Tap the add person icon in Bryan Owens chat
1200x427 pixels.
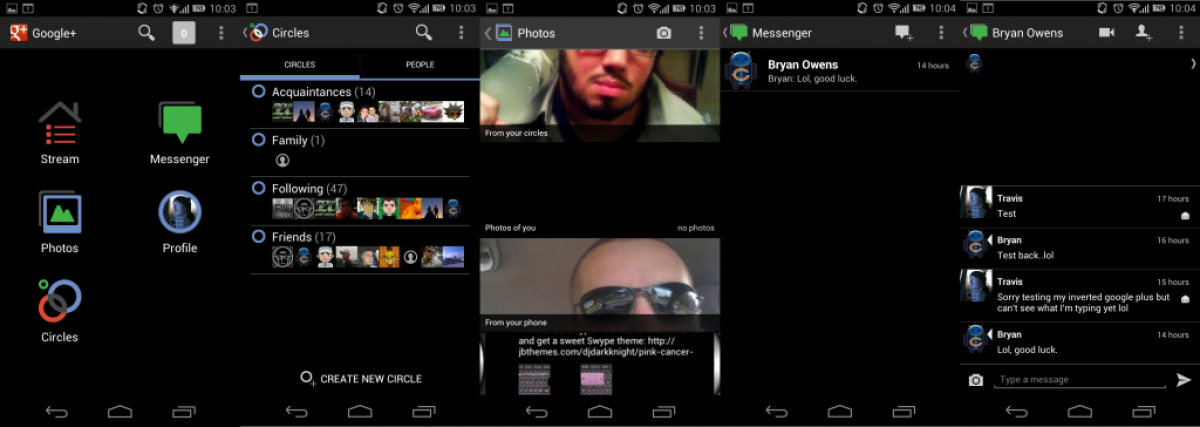tap(1144, 33)
